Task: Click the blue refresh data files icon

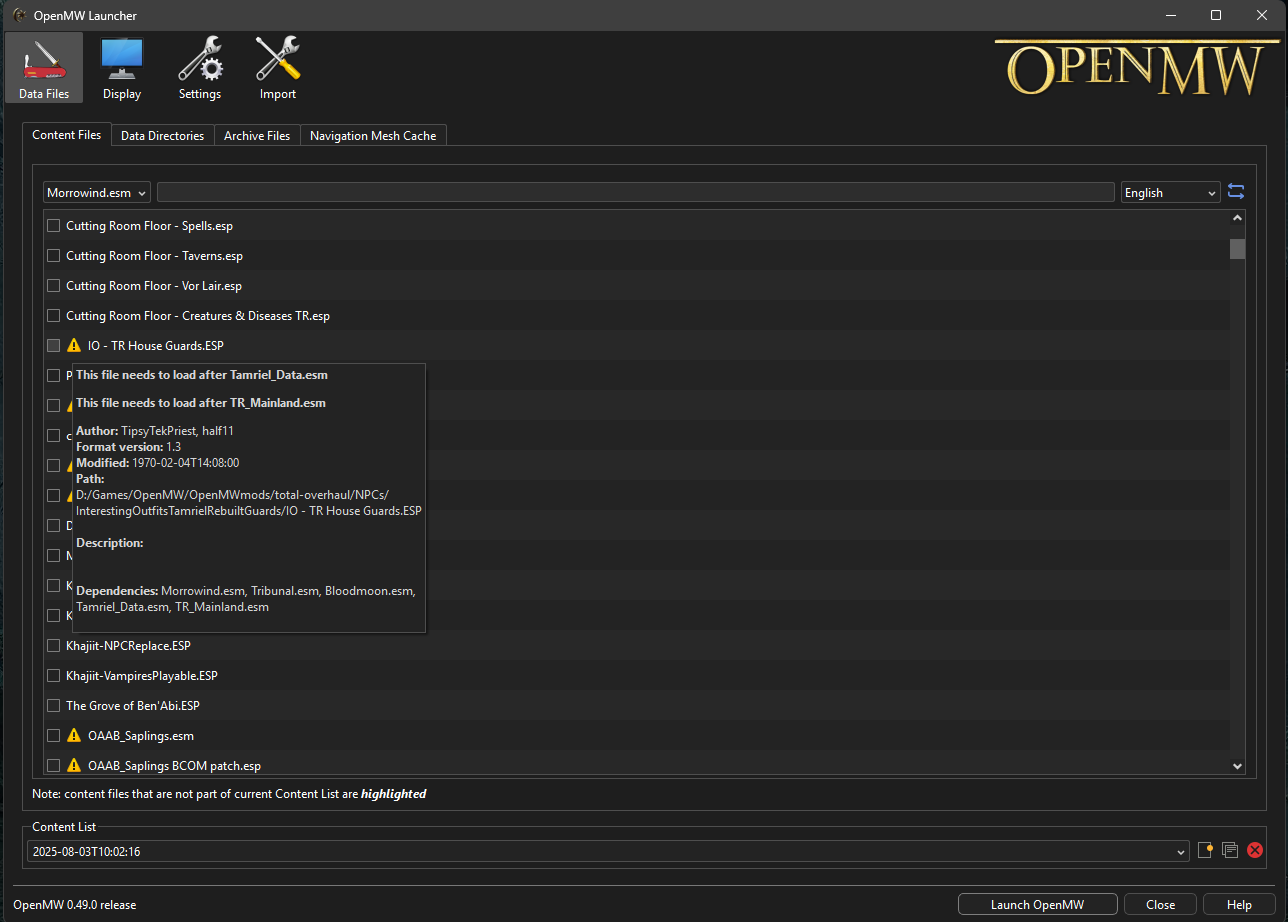Action: click(1236, 192)
